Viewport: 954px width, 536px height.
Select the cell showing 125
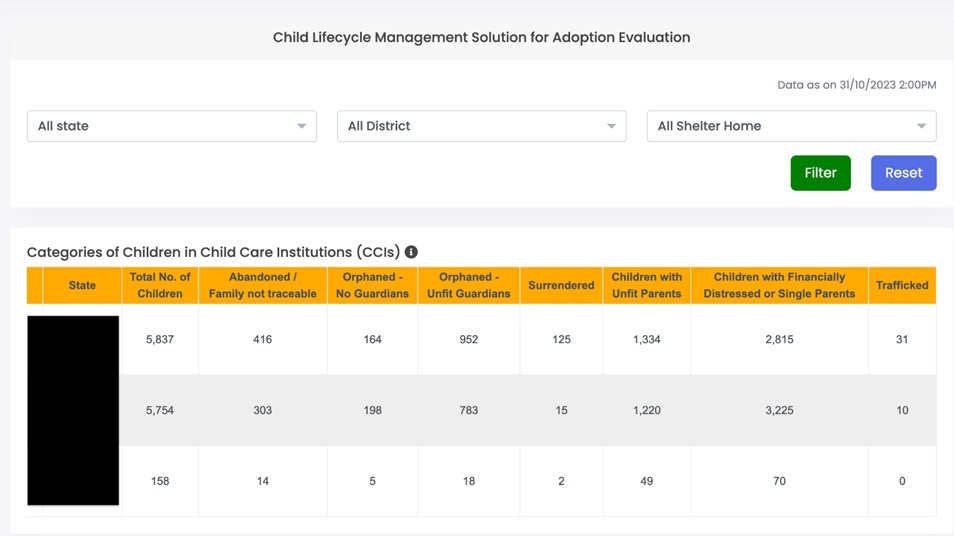561,339
